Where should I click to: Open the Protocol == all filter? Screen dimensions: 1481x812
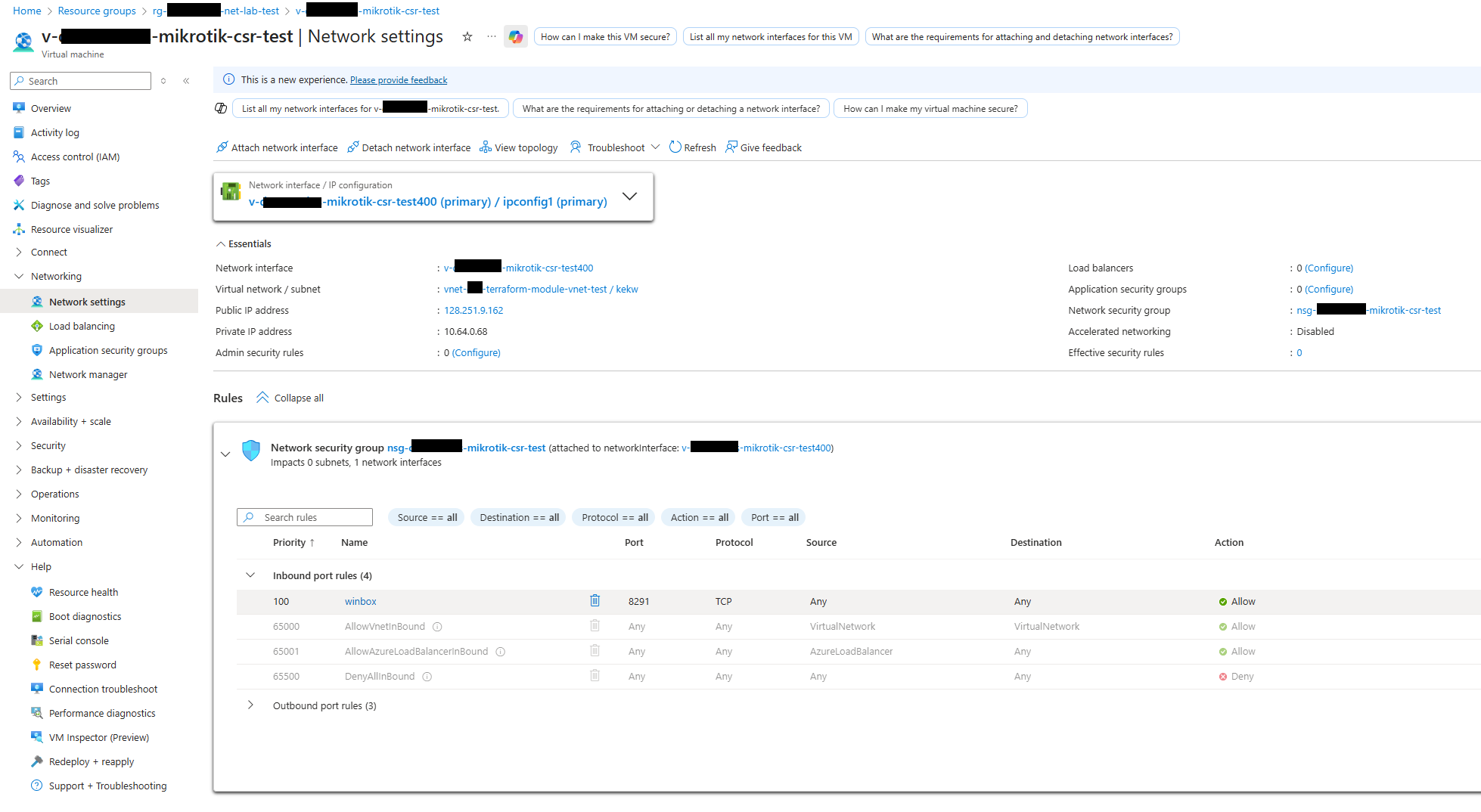[x=615, y=517]
